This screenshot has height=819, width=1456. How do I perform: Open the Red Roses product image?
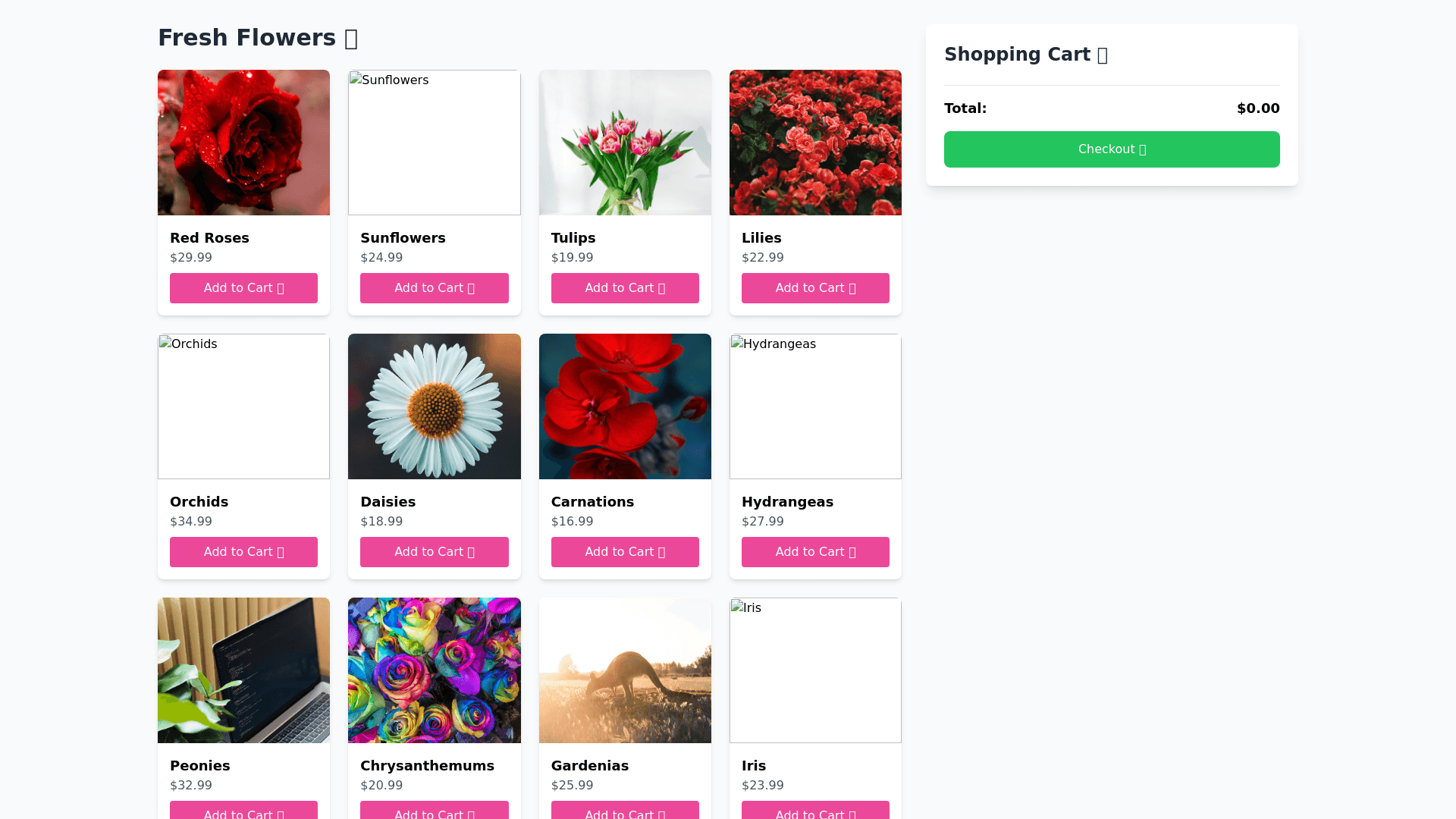click(243, 143)
